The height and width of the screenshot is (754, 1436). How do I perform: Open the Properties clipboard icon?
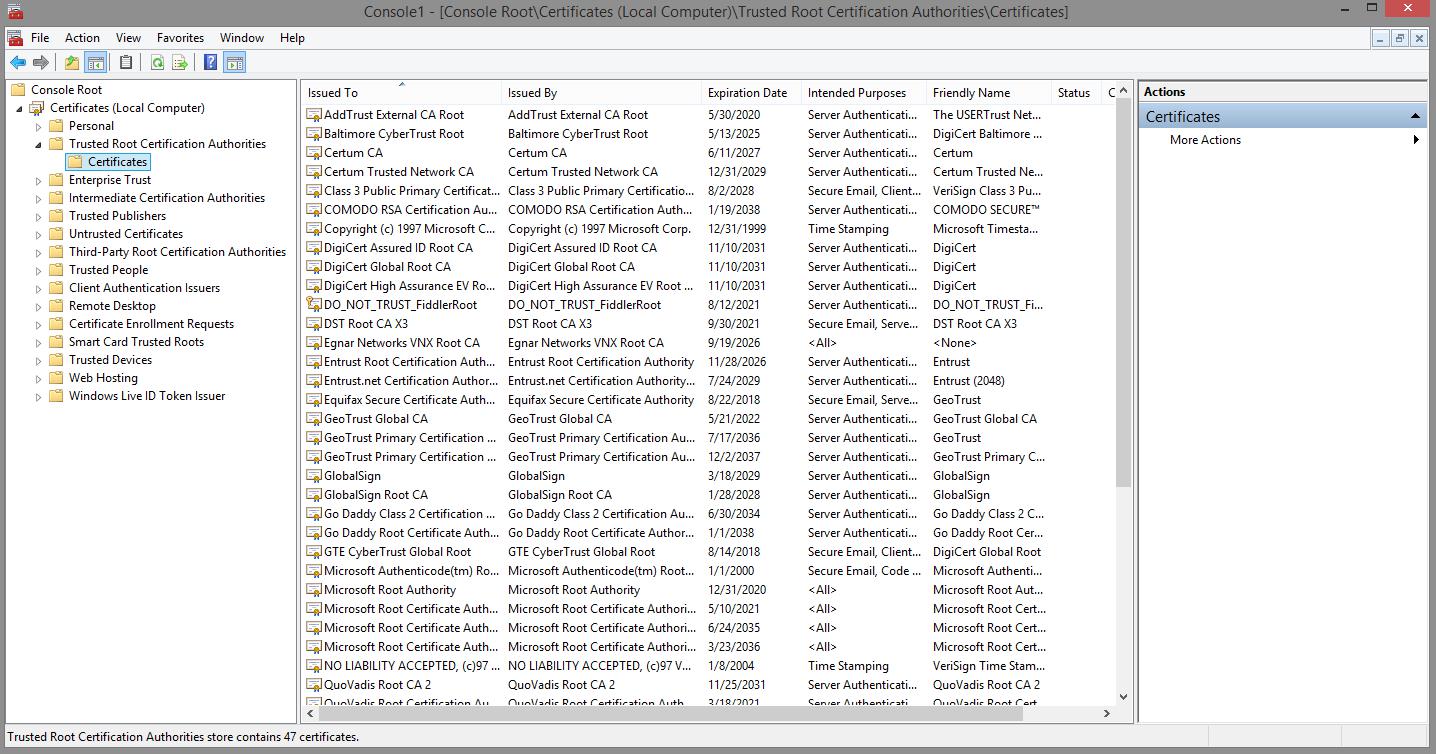123,62
